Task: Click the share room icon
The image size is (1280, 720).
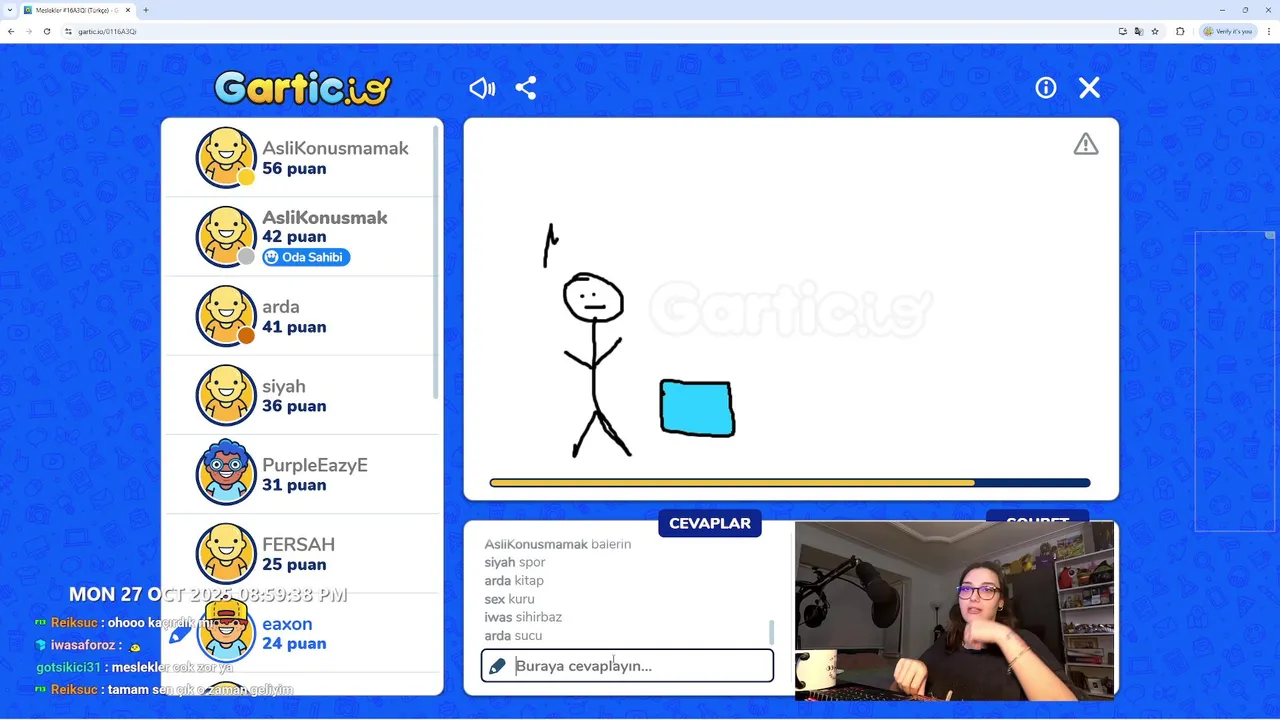Action: click(526, 88)
